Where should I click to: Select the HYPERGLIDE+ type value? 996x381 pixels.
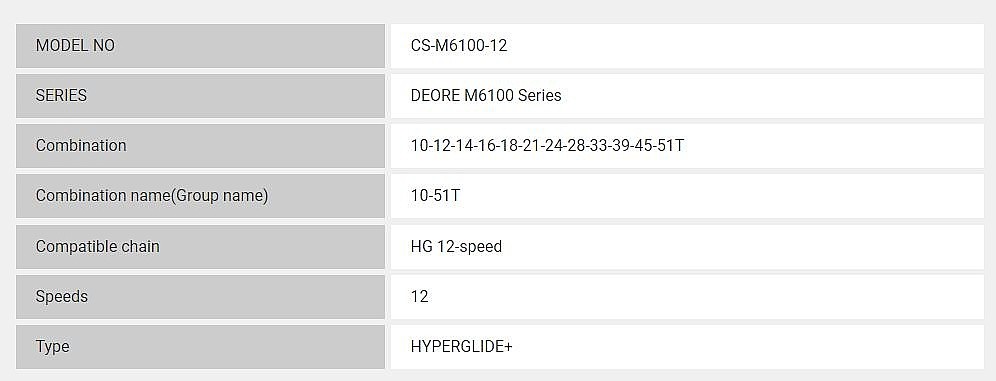pos(462,347)
